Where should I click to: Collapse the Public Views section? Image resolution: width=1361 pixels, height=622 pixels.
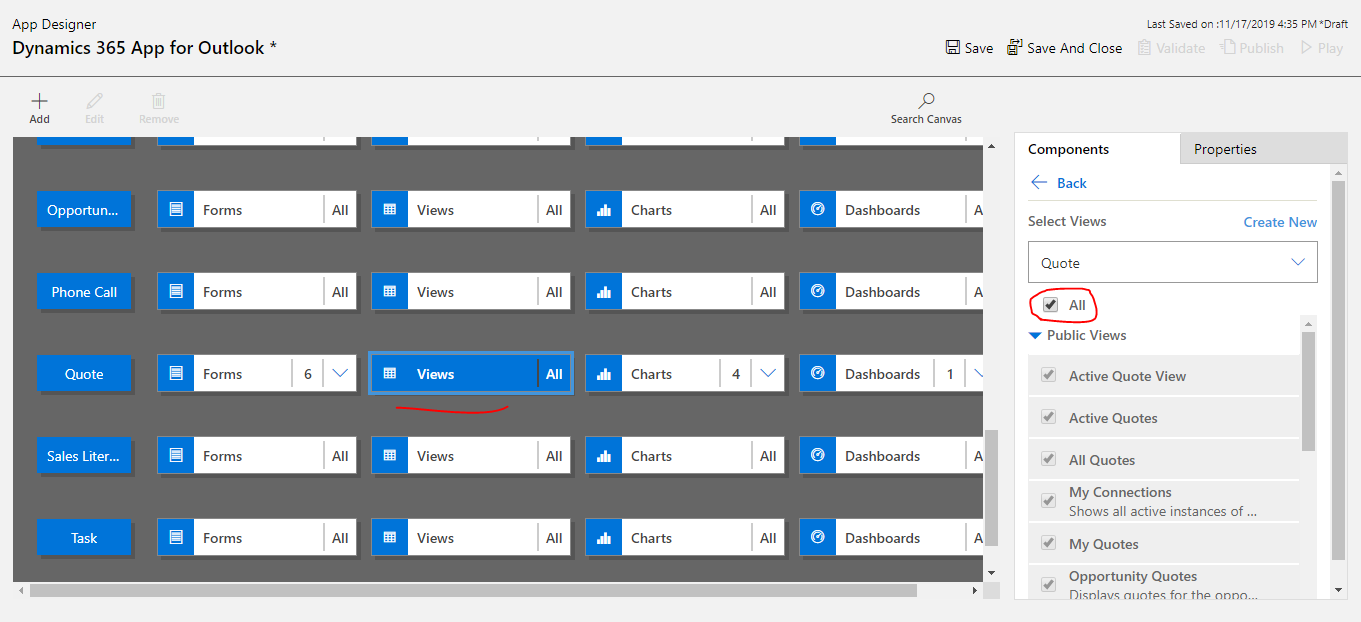[1036, 335]
